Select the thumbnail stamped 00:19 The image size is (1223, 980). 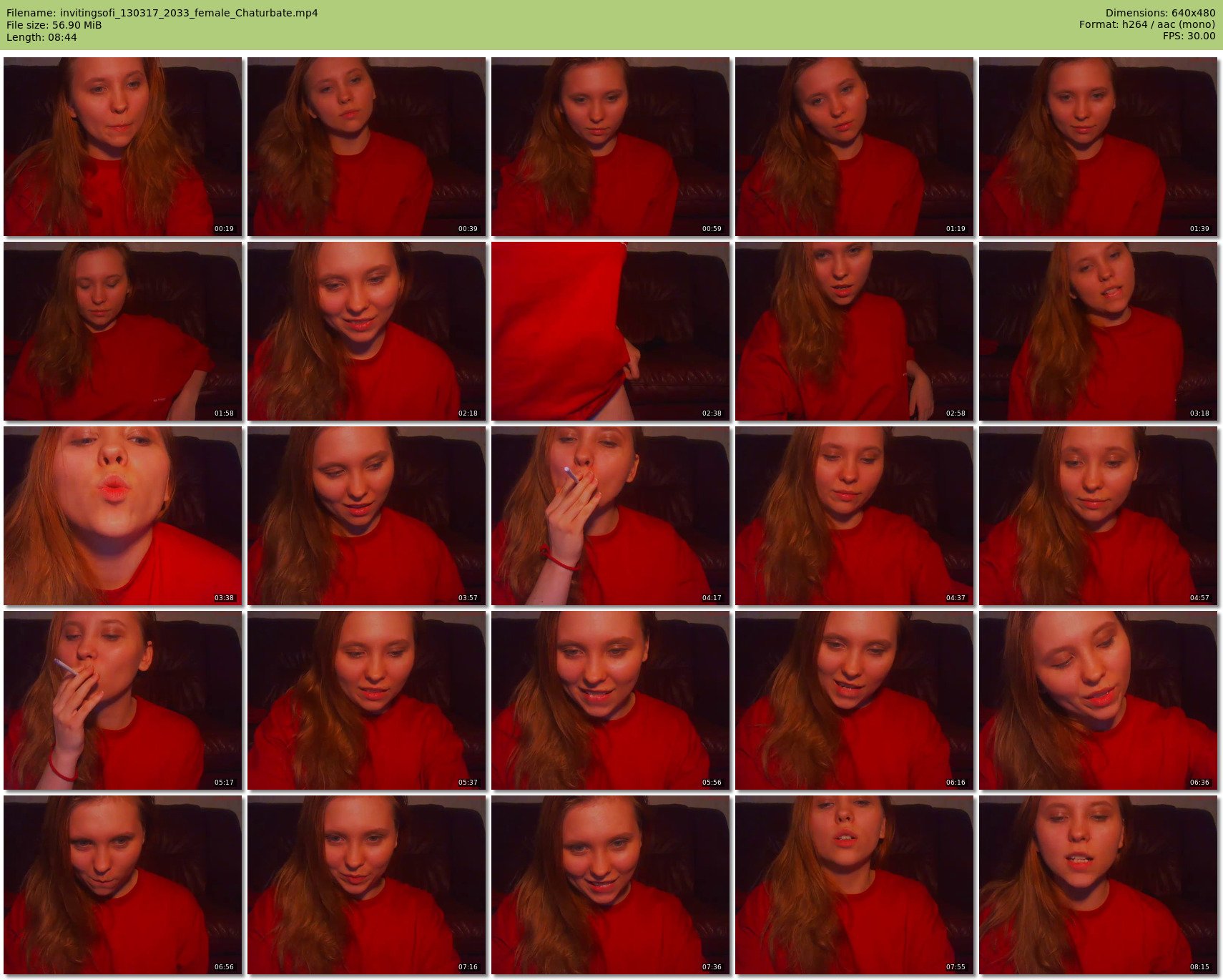122,147
